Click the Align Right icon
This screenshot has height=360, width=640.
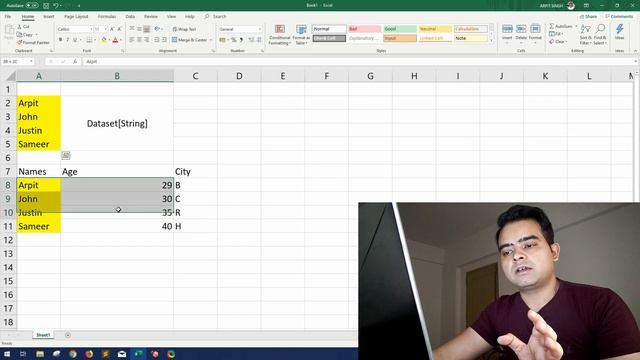pyautogui.click(x=147, y=40)
